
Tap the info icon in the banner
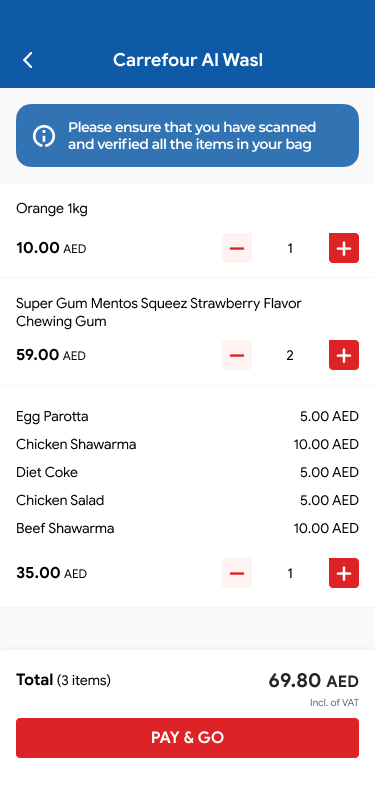point(44,136)
